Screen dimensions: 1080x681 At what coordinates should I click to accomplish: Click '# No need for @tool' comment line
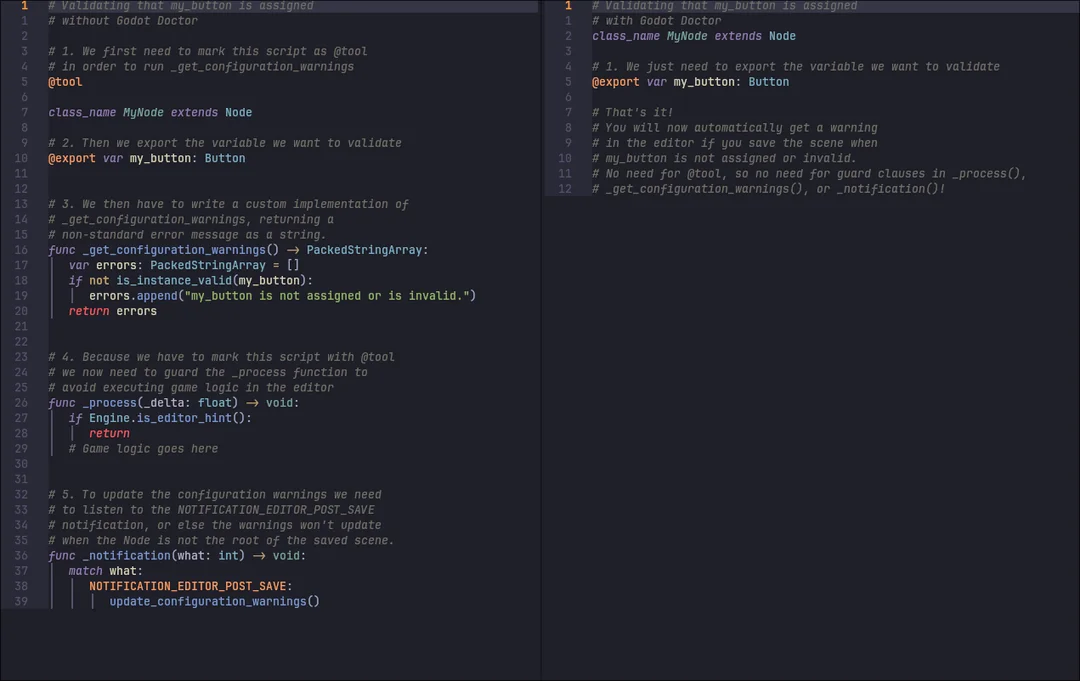point(809,174)
